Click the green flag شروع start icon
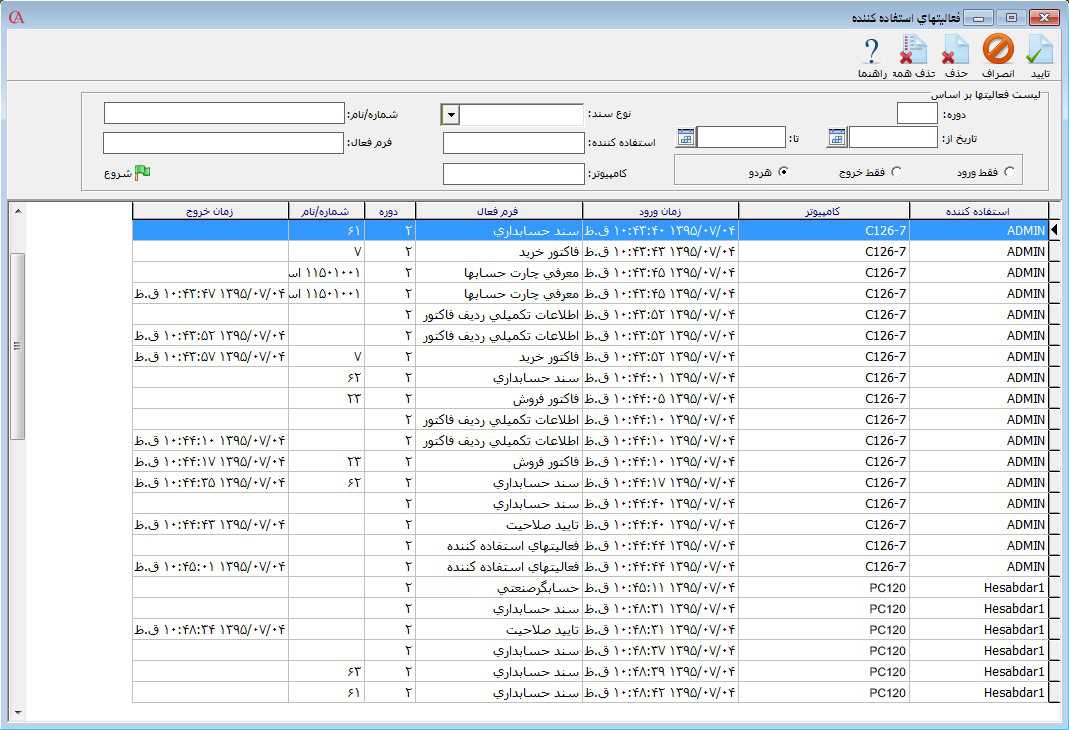This screenshot has width=1069, height=730. (142, 172)
